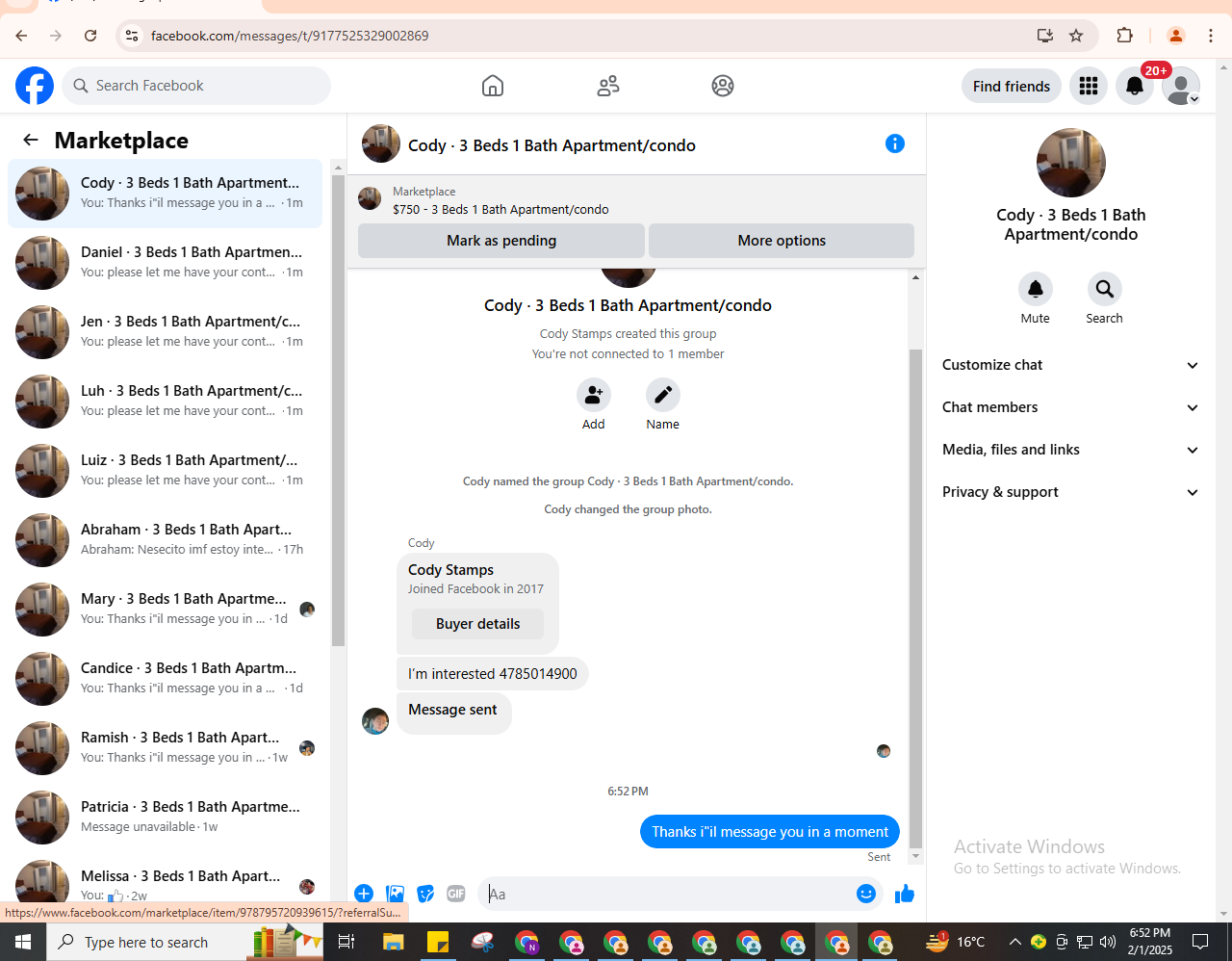Send a thumbs-up like
This screenshot has height=961, width=1232.
pyautogui.click(x=904, y=894)
